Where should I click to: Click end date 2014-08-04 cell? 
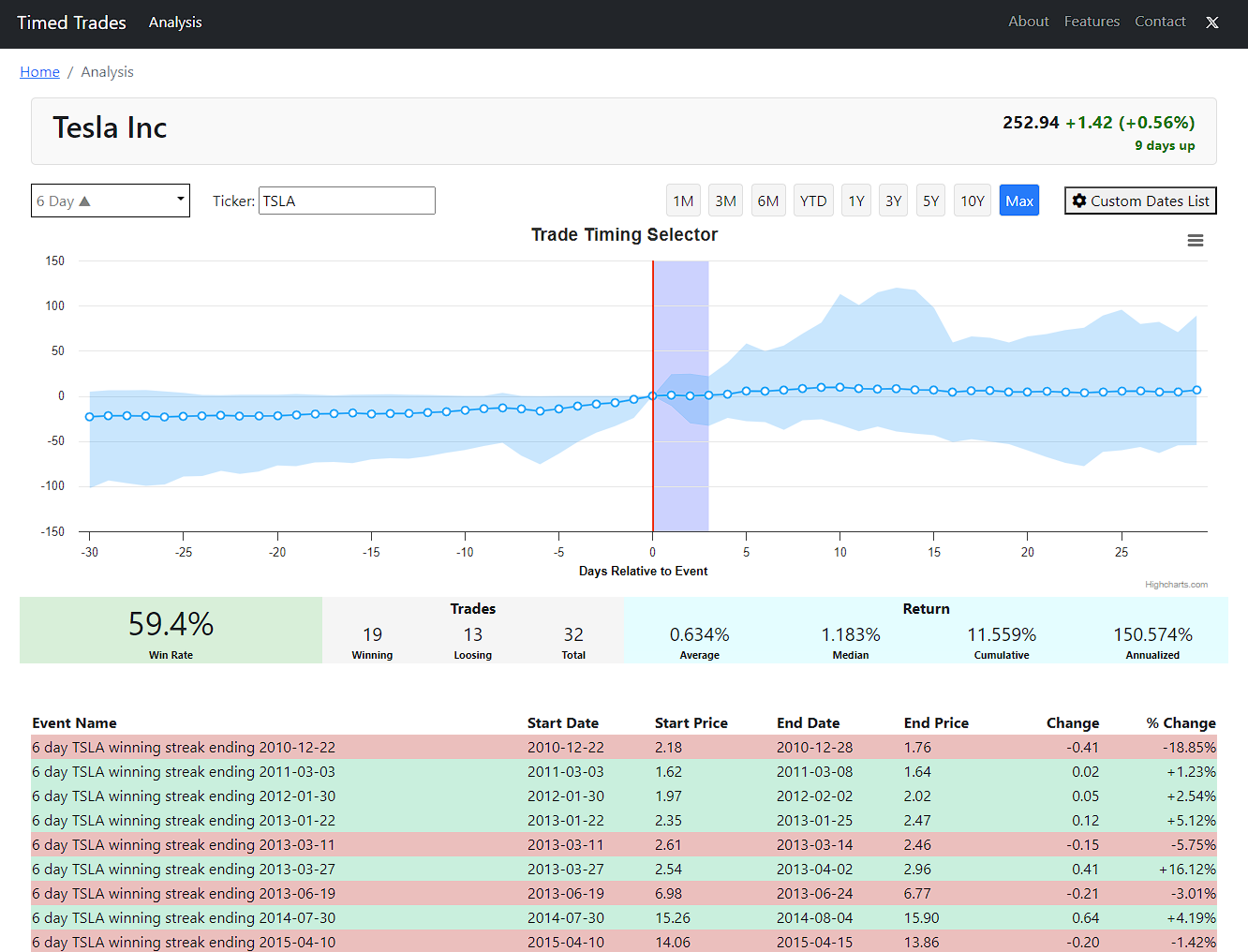coord(814,918)
